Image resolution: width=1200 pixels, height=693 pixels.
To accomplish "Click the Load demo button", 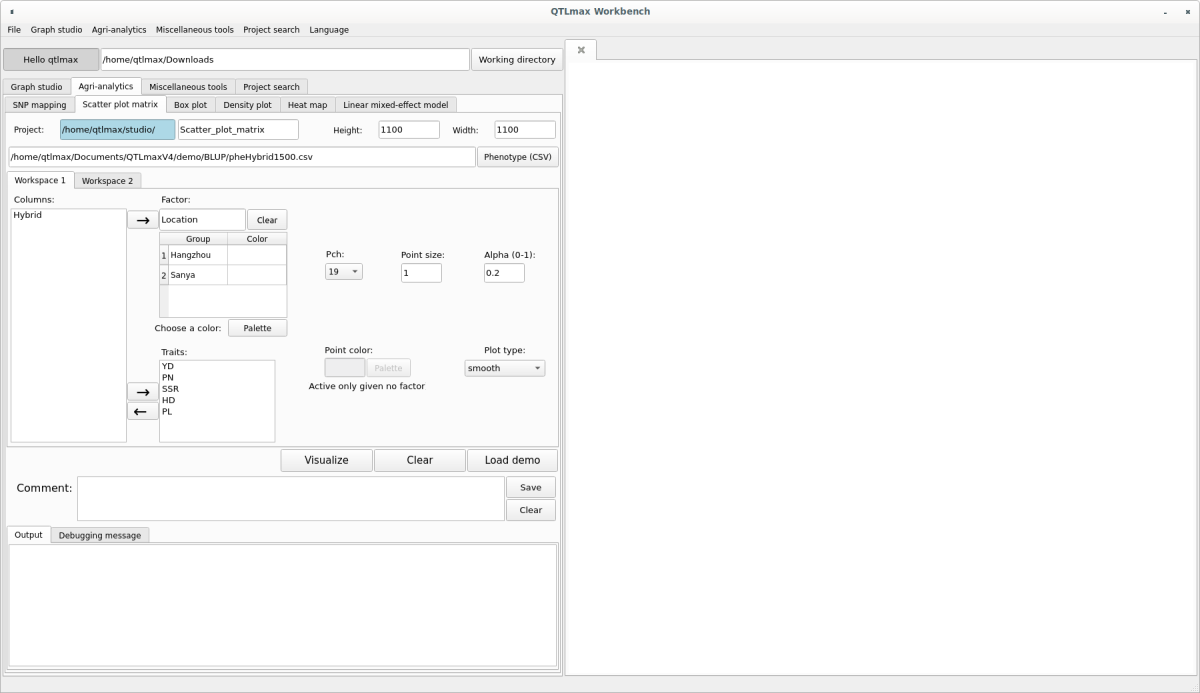I will click(512, 460).
